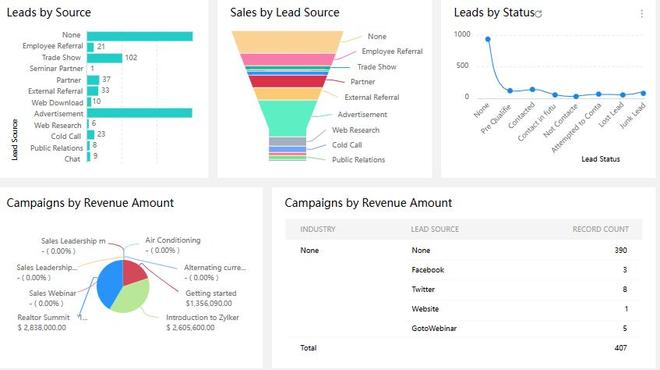Select the Trade Show bar showing 102
Image resolution: width=660 pixels, height=370 pixels.
pyautogui.click(x=104, y=58)
